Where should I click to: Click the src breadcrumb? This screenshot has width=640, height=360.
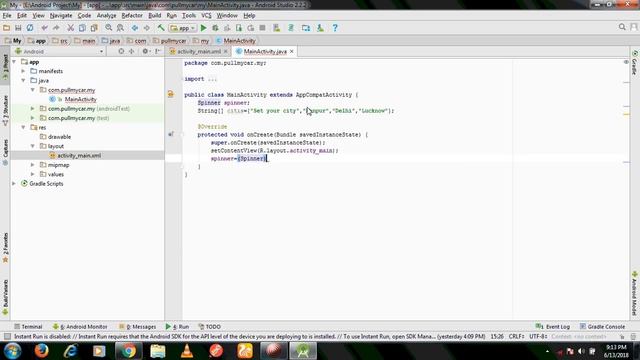[x=60, y=41]
